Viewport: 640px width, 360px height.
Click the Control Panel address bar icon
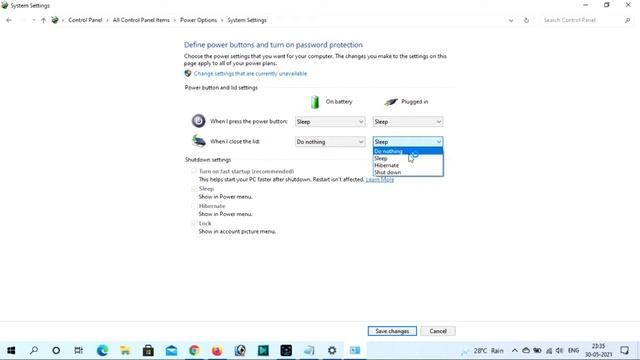click(55, 20)
